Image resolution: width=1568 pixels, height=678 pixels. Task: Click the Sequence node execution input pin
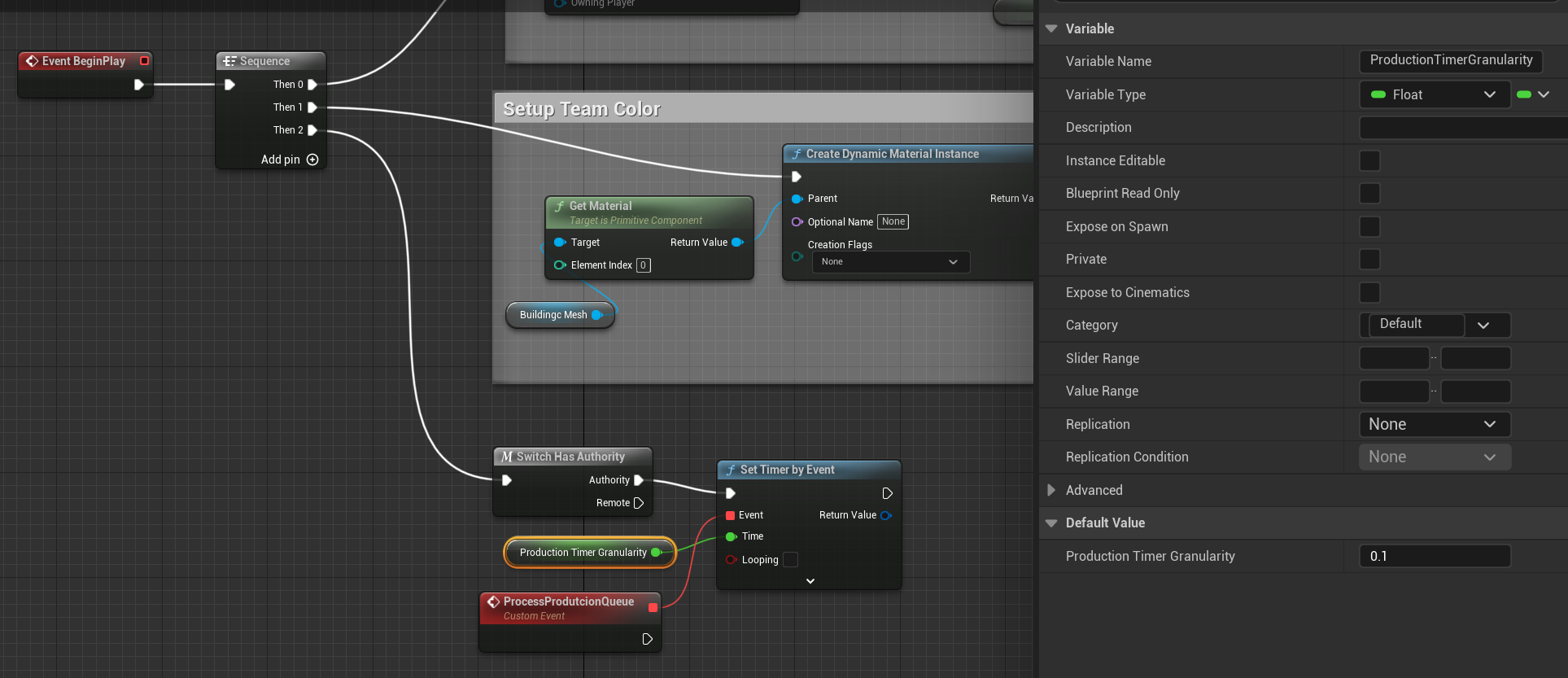pos(229,85)
